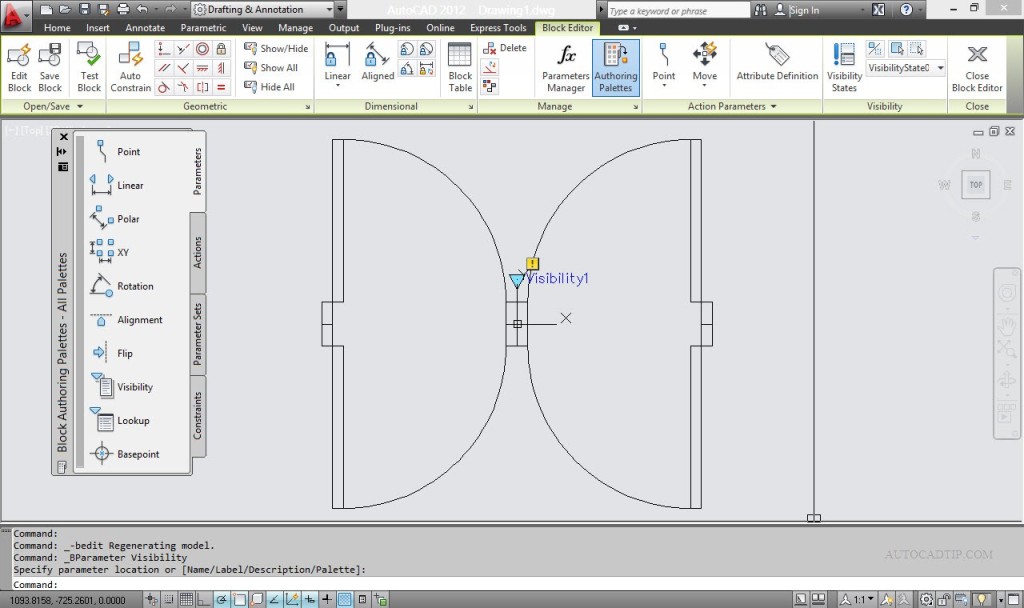Apply the Equal constraint
Screen dimensions: 1024x608
221,87
